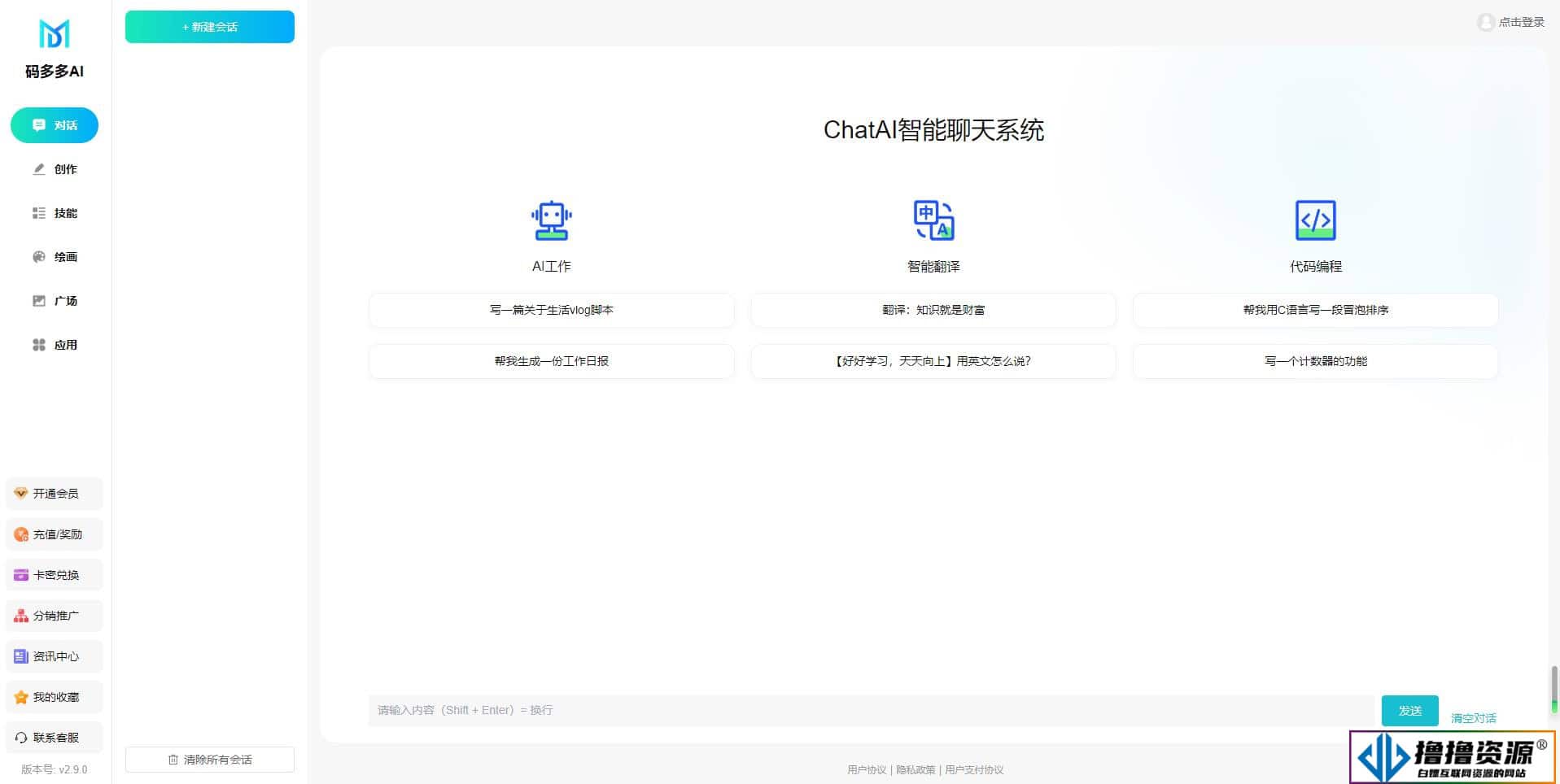The image size is (1560, 784).
Task: Click the user avatar icon beside 点击登录
Action: coord(1486,22)
